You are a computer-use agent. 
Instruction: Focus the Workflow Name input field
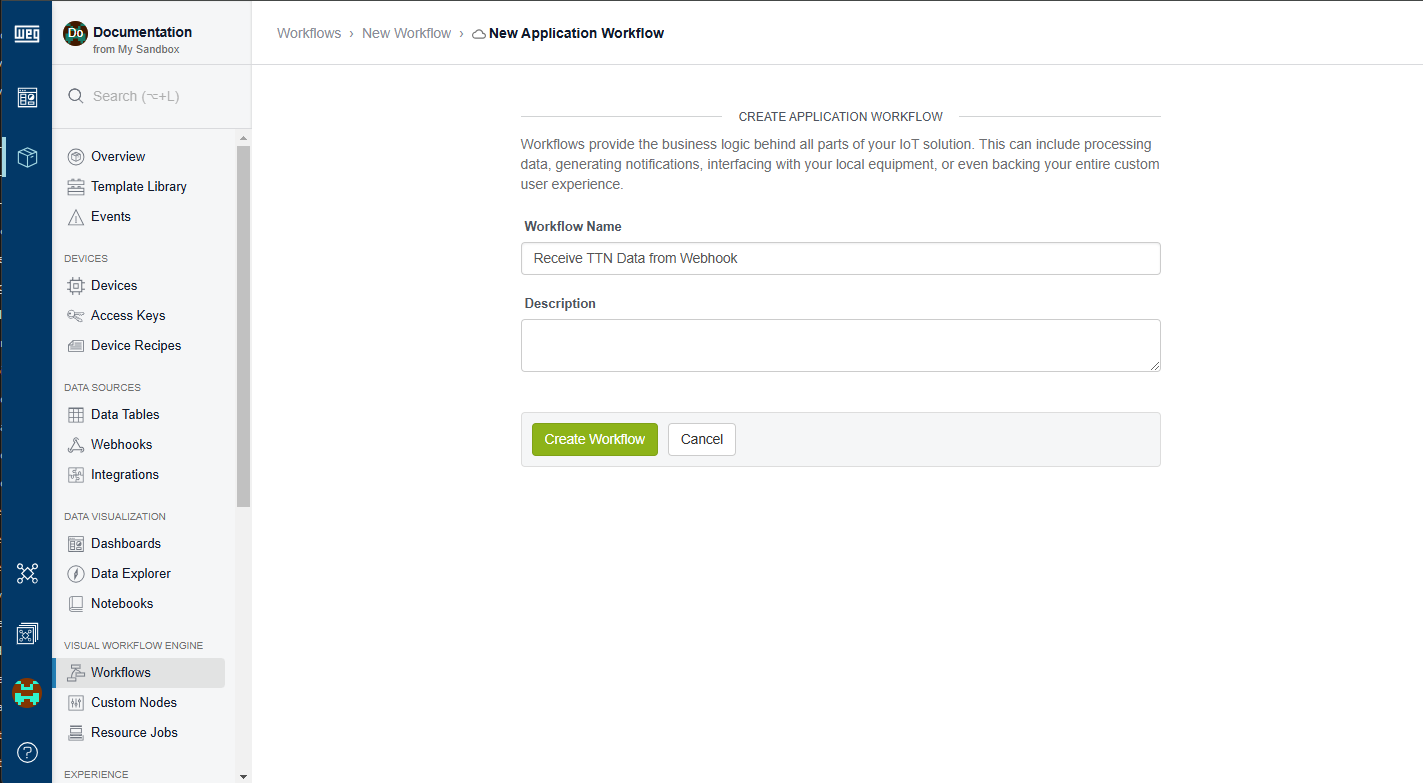pyautogui.click(x=840, y=258)
